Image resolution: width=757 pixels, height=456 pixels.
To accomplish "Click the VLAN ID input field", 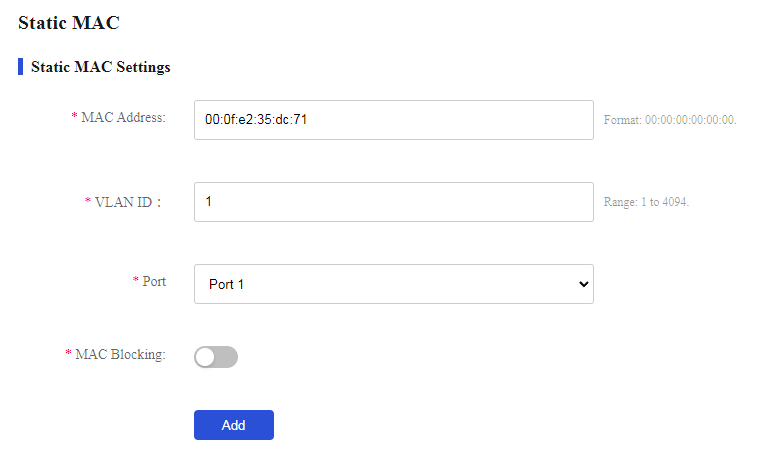I will tap(393, 202).
